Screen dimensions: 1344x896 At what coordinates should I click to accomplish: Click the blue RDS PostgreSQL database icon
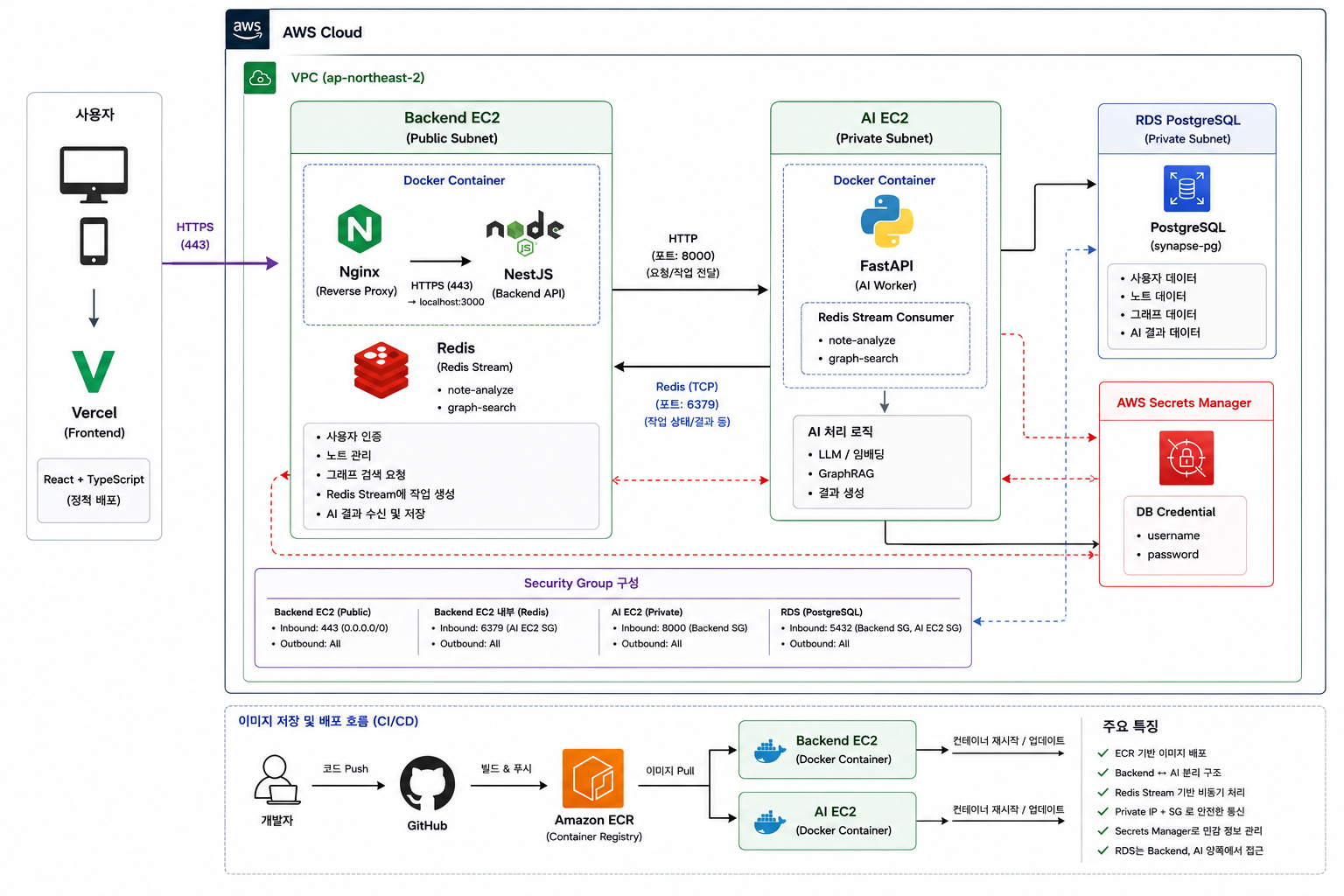[1186, 188]
